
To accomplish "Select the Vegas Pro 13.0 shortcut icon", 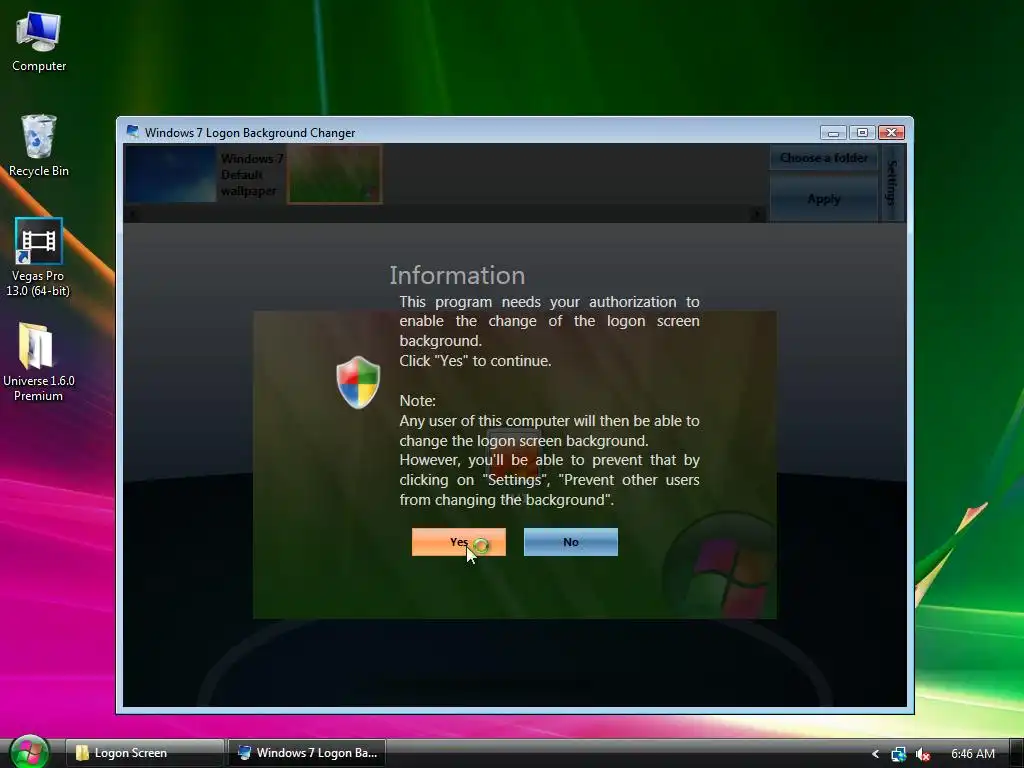I will pos(38,257).
